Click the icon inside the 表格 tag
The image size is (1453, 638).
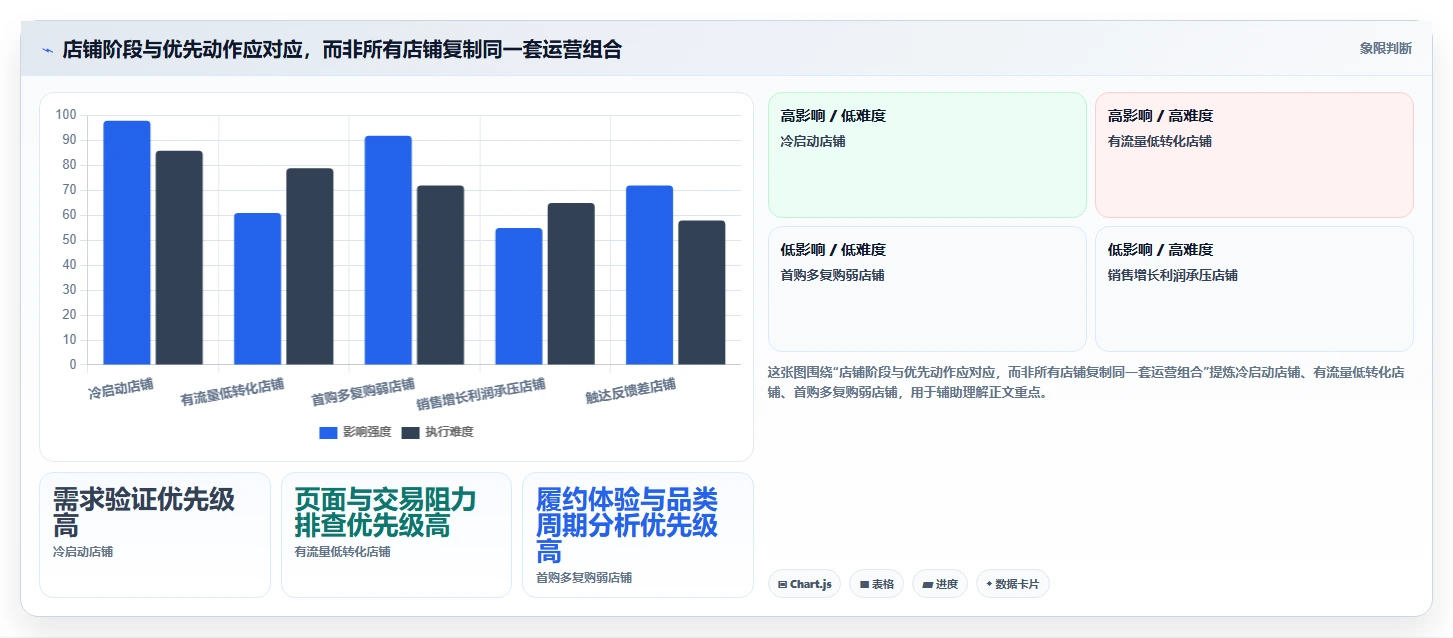[x=864, y=584]
